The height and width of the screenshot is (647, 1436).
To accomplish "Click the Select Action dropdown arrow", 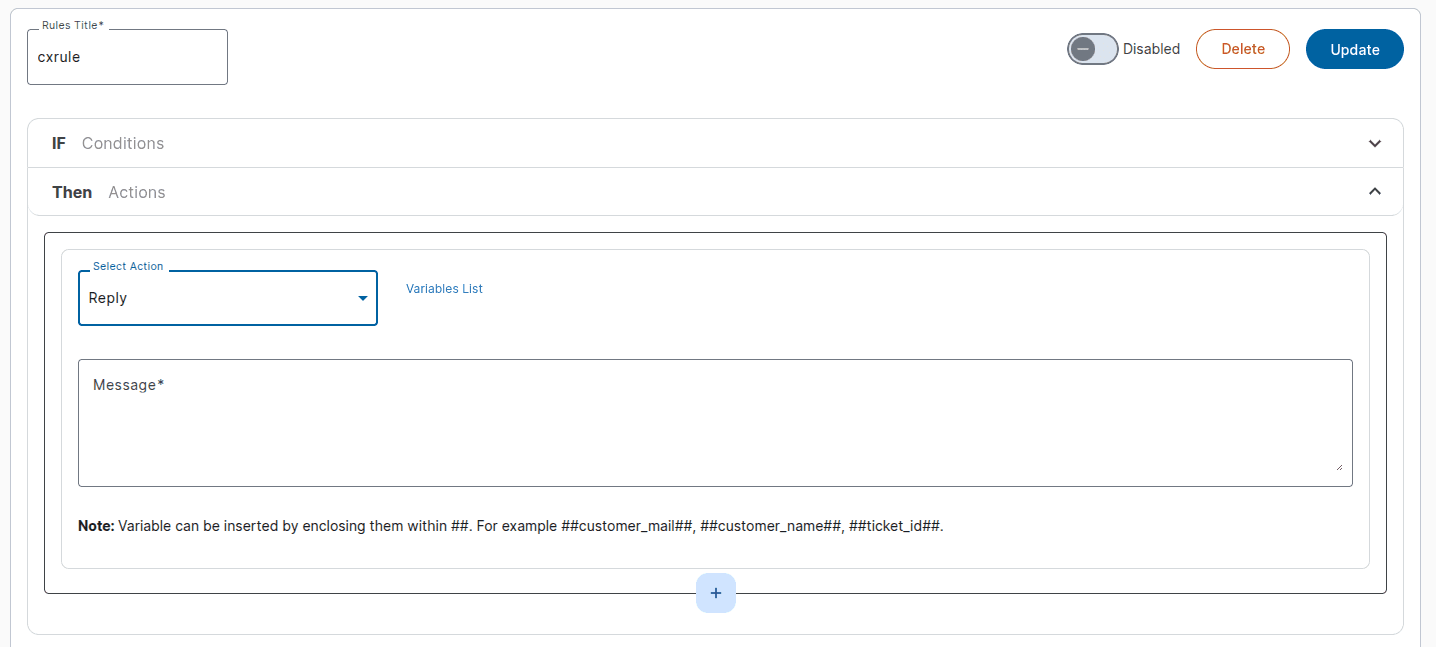I will (x=363, y=298).
